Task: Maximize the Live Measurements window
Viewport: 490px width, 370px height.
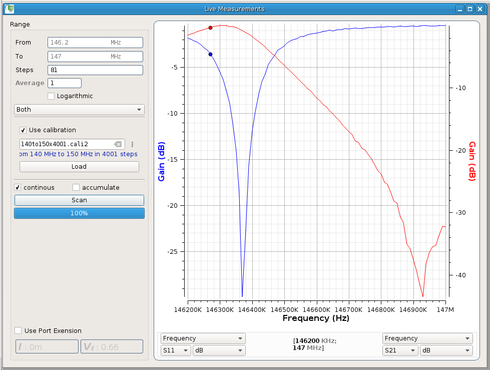Action: [x=470, y=9]
